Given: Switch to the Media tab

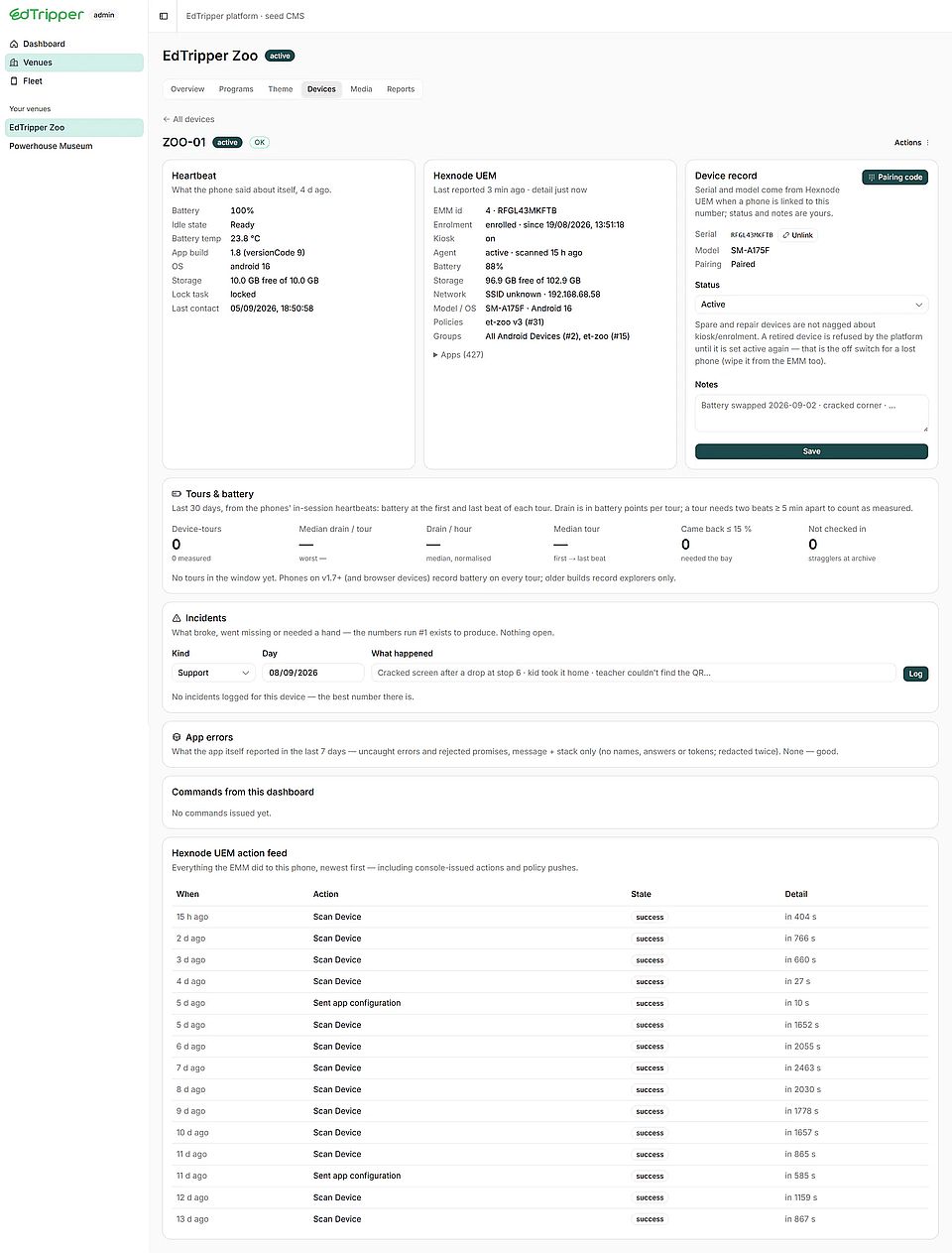Looking at the screenshot, I should [361, 89].
